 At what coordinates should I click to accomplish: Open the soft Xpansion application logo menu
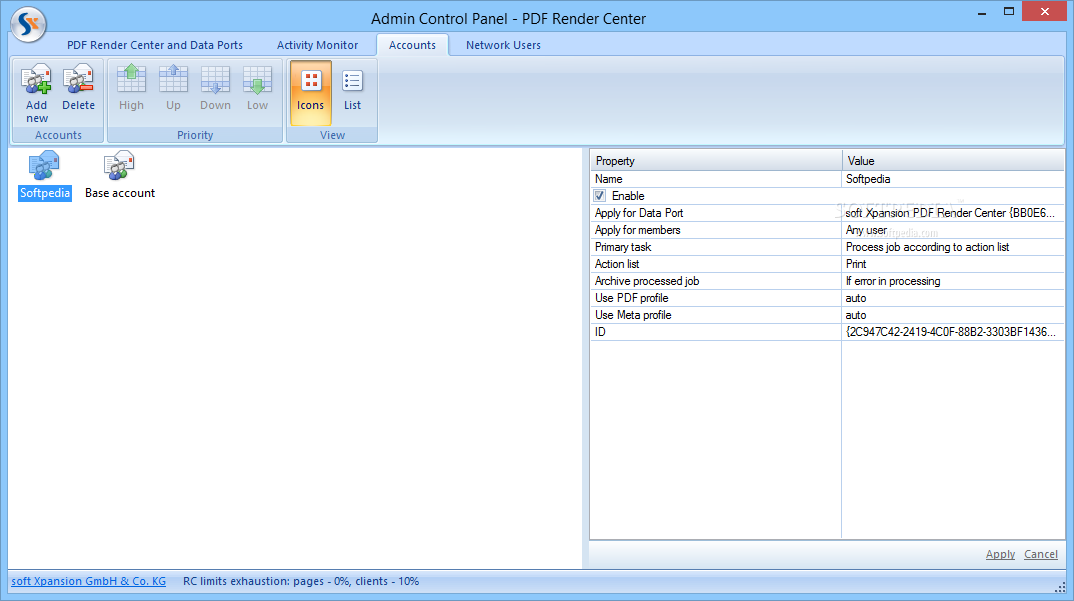28,24
